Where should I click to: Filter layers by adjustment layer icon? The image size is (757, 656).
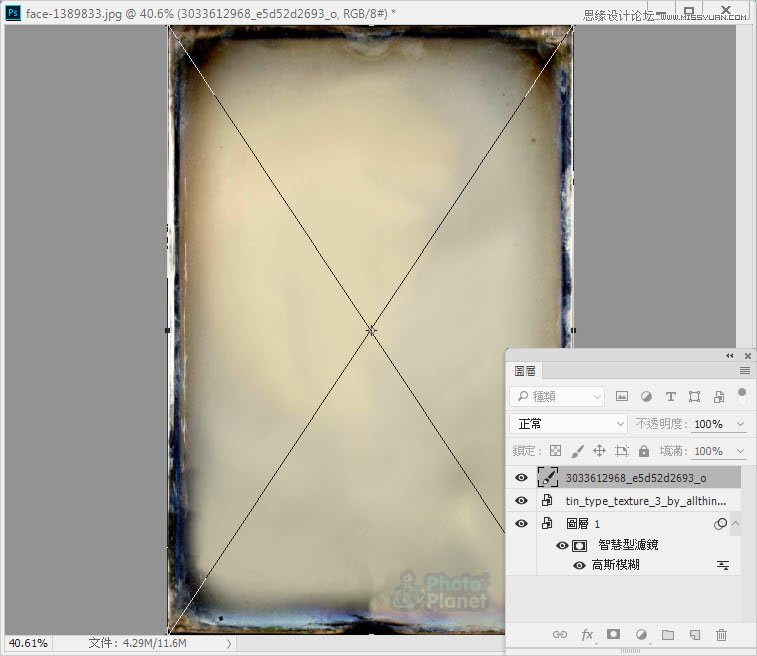point(646,396)
